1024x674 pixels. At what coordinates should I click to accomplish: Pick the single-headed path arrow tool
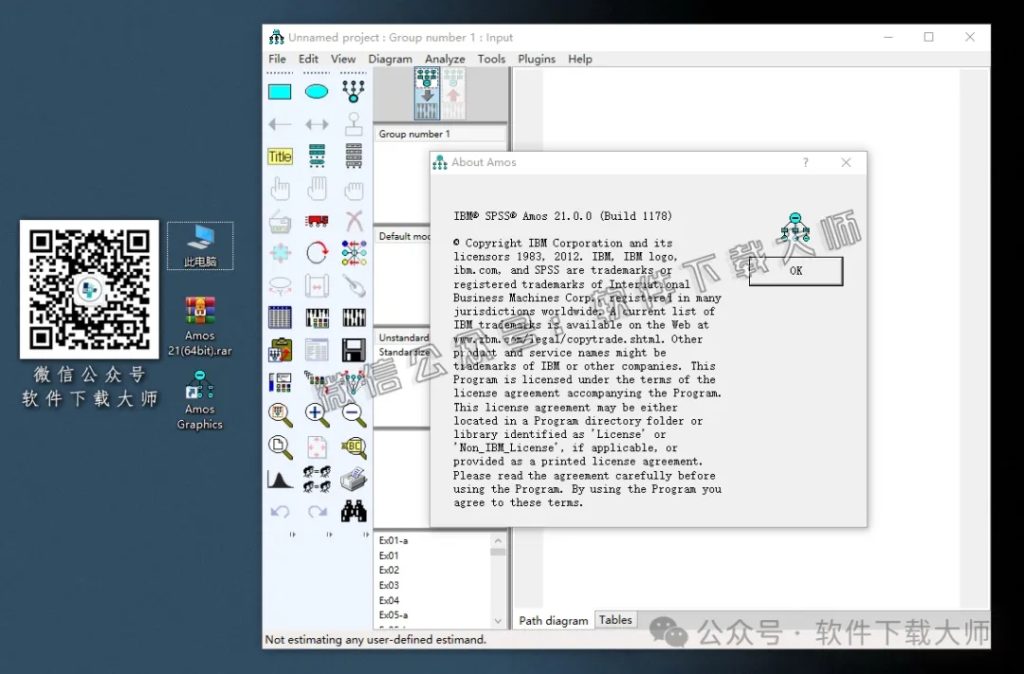click(282, 124)
